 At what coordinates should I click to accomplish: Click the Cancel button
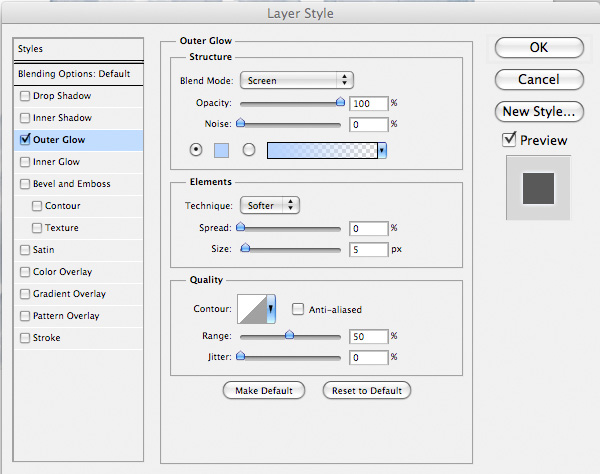click(539, 80)
